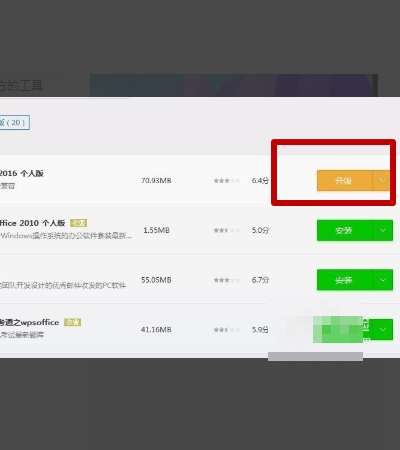Open the 2016 个人版 software title
The height and width of the screenshot is (450, 400).
pos(22,173)
